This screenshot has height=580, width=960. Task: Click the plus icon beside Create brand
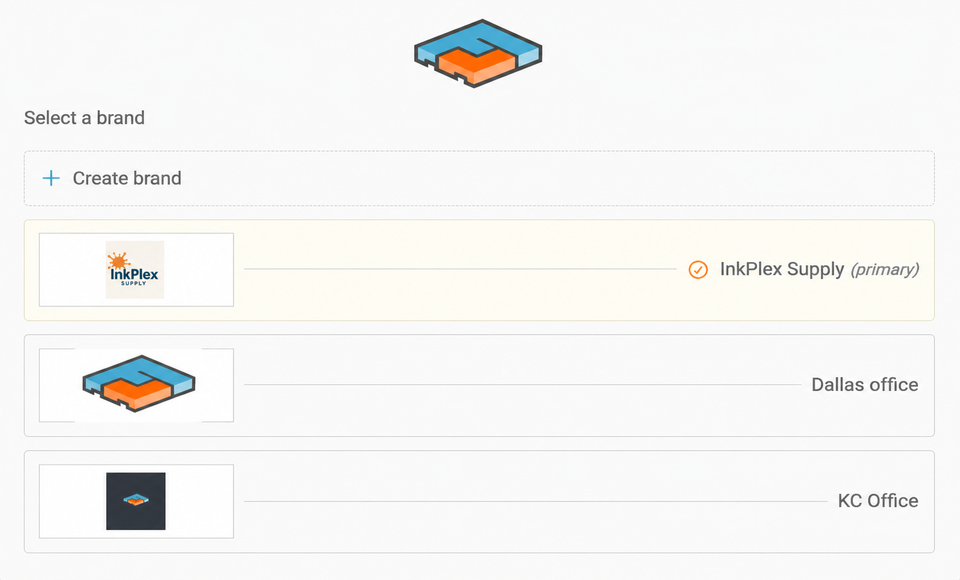[x=51, y=178]
